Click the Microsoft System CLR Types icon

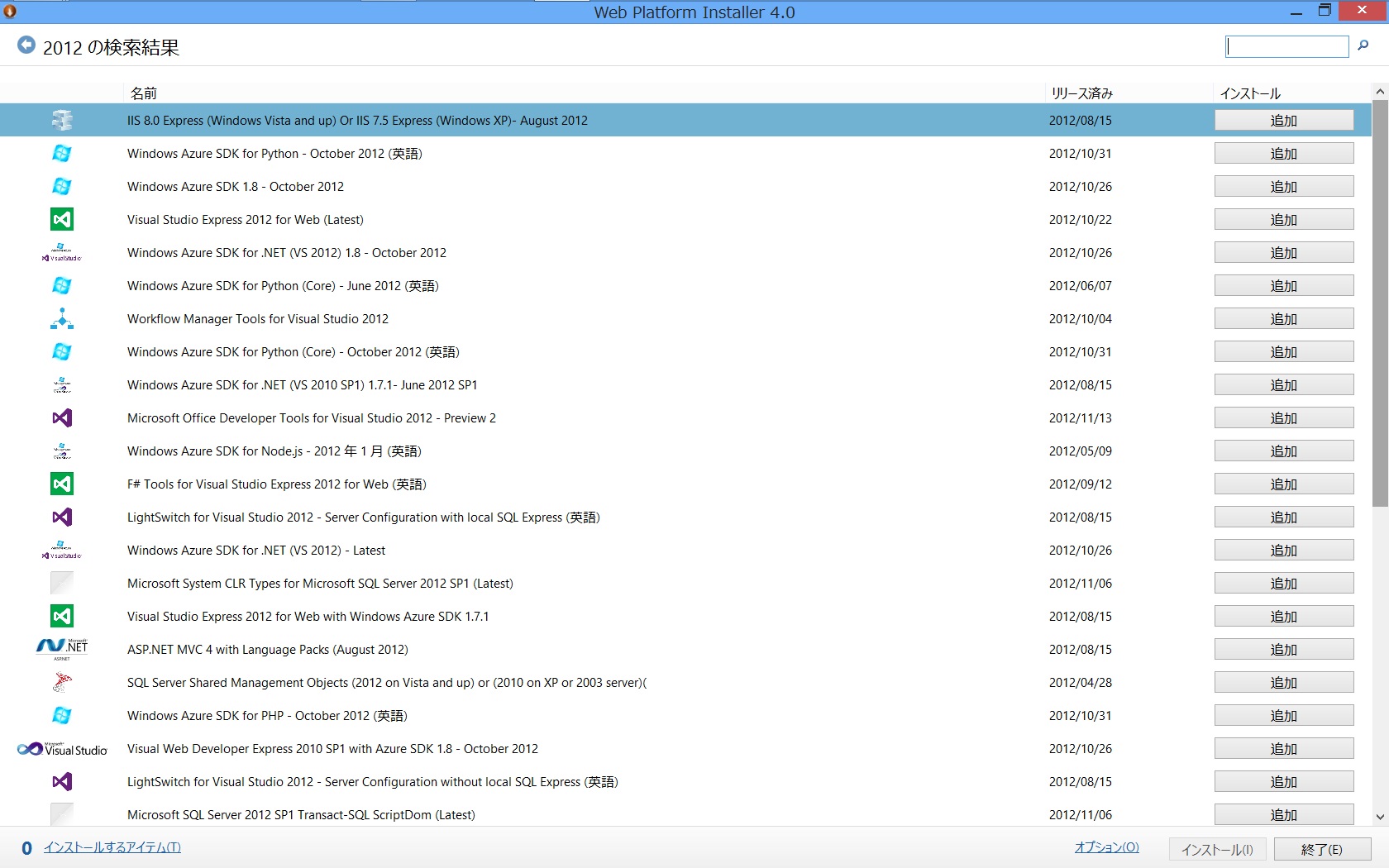click(62, 584)
